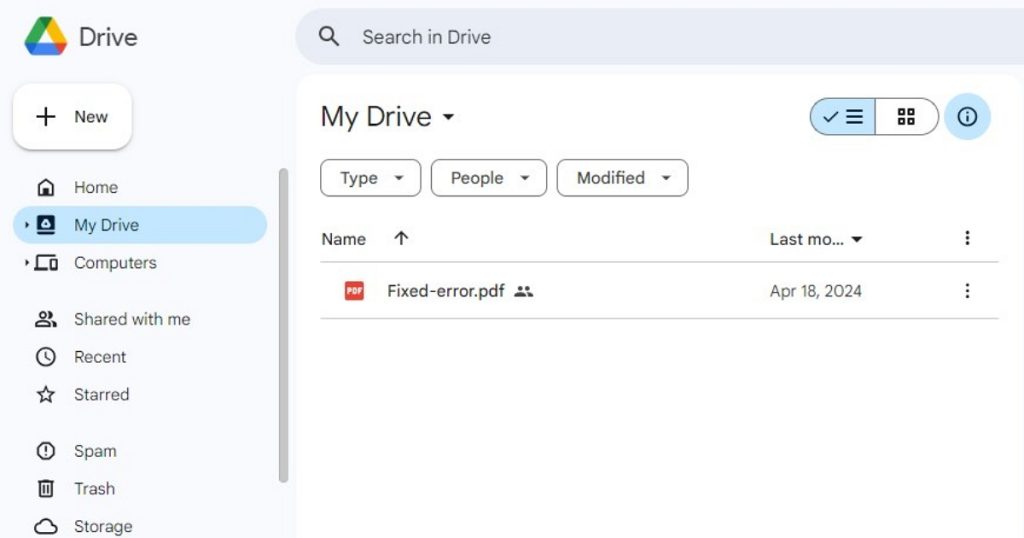The height and width of the screenshot is (538, 1024).
Task: Click the shared people icon beside Fixed-error.pdf
Action: (524, 291)
